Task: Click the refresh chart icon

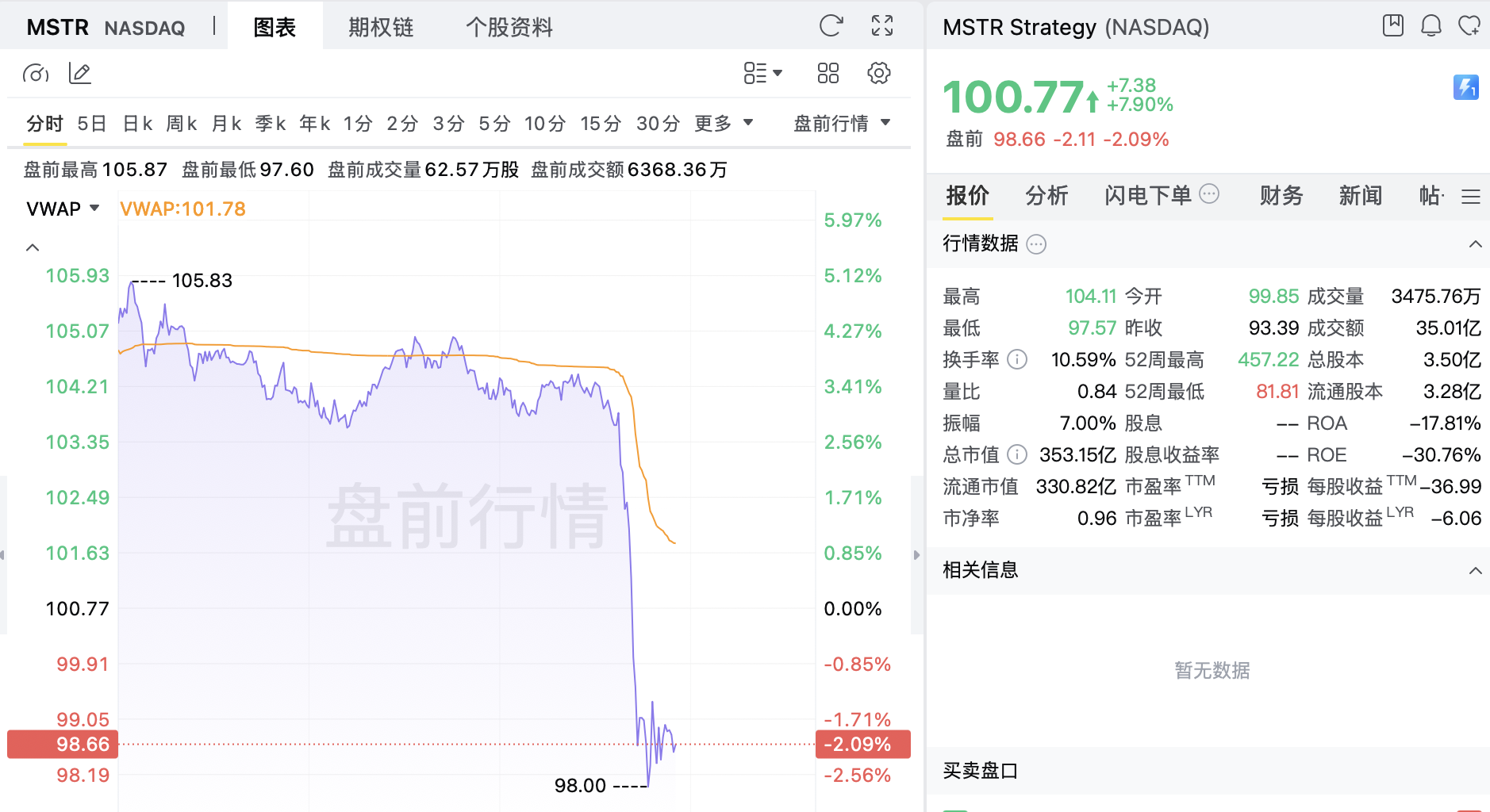Action: [831, 26]
